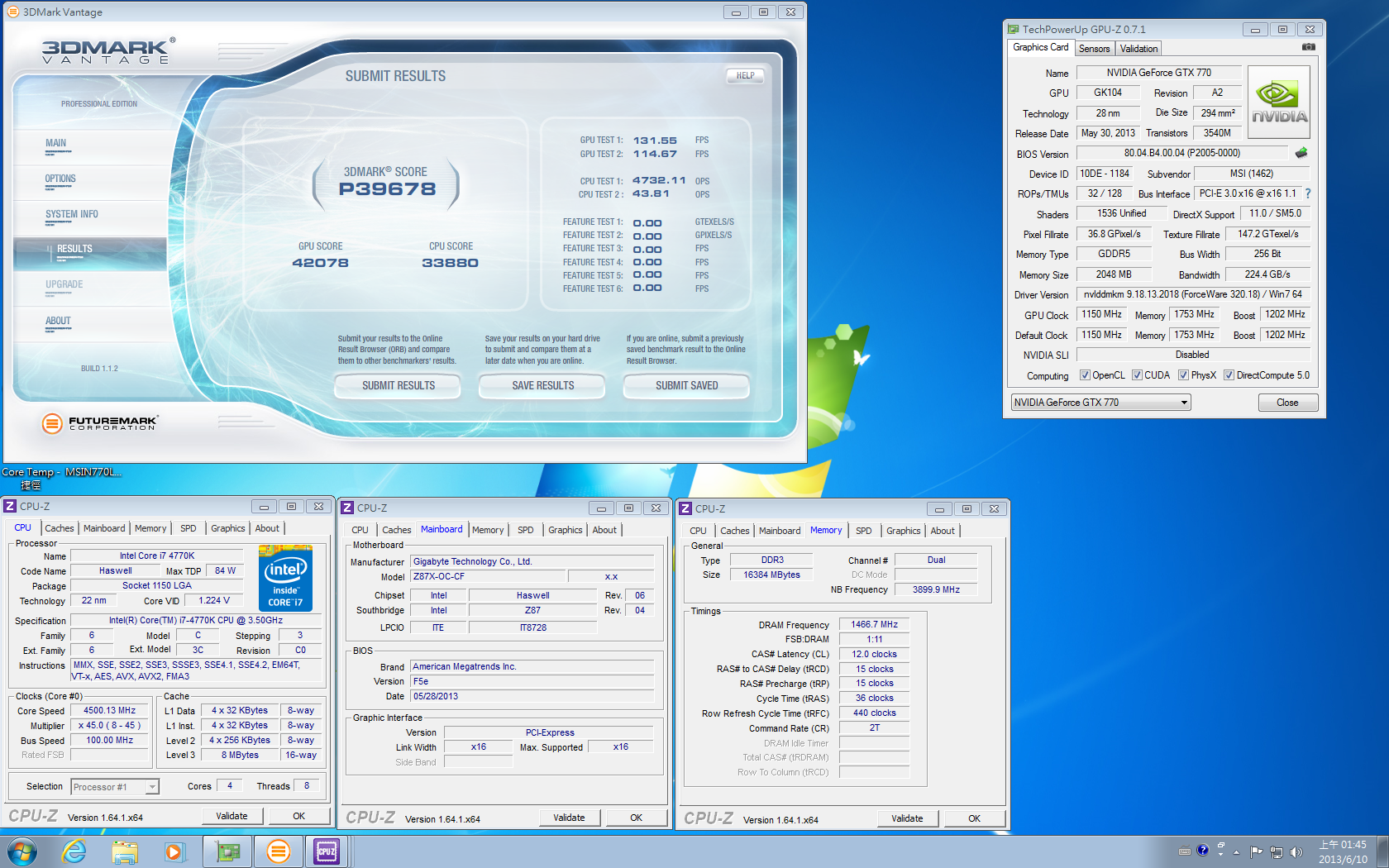Select OPTIONS in 3DMark sidebar
The height and width of the screenshot is (868, 1389).
click(x=60, y=179)
